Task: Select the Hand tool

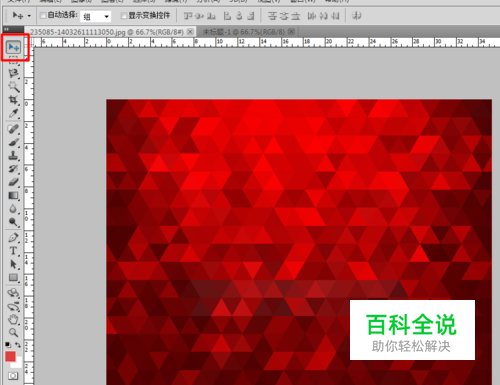Action: pos(13,319)
